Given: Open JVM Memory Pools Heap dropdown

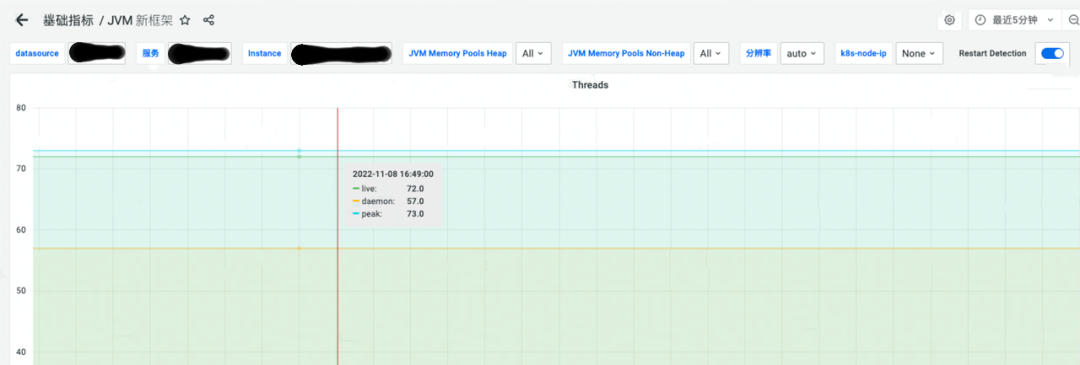Looking at the screenshot, I should pyautogui.click(x=533, y=53).
